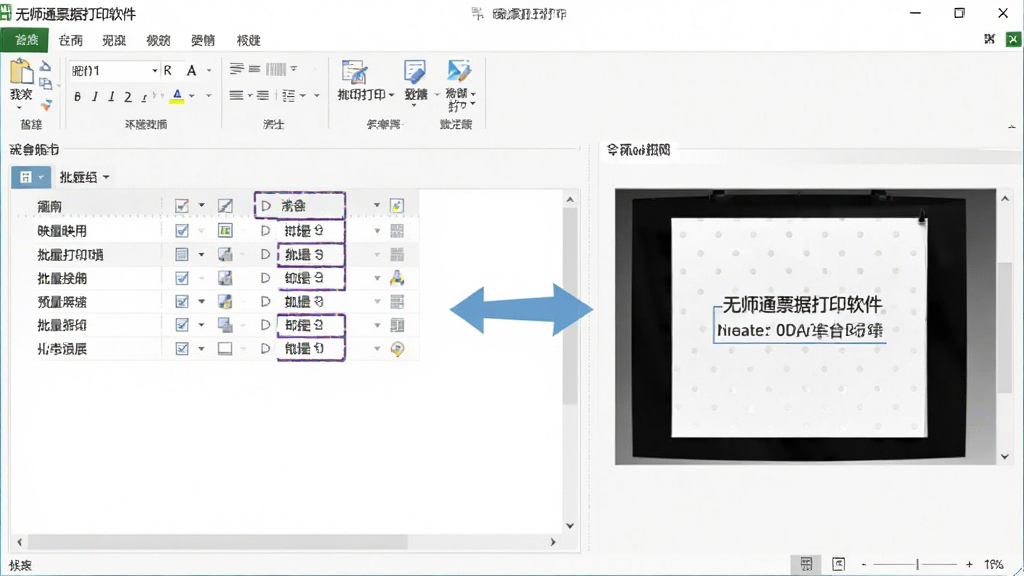This screenshot has height=576, width=1024.
Task: Click the empty square box in the last row
Action: click(225, 349)
